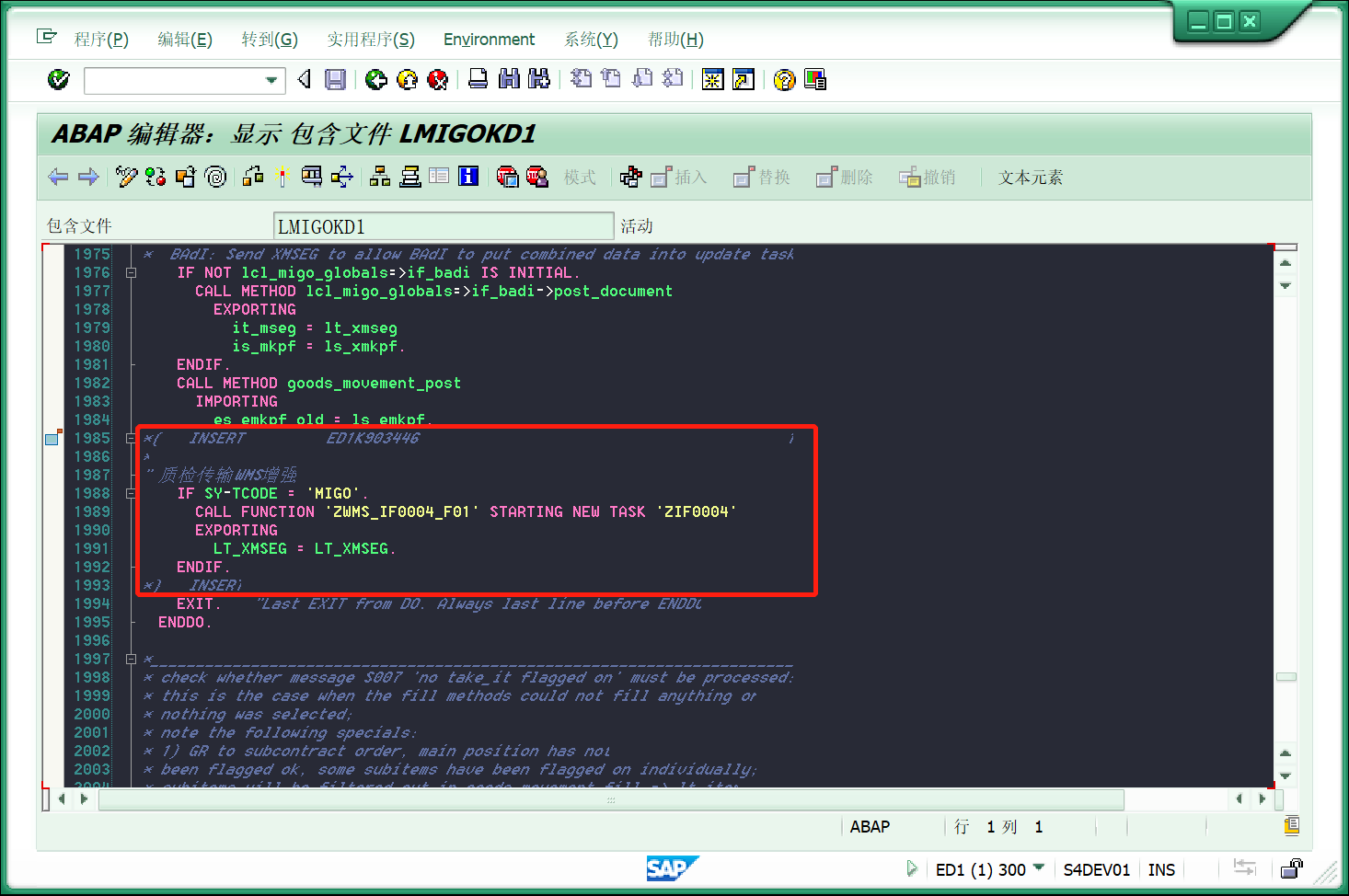Screen dimensions: 1349x896
Task: Toggle the INS insert mode indicator
Action: [1161, 869]
